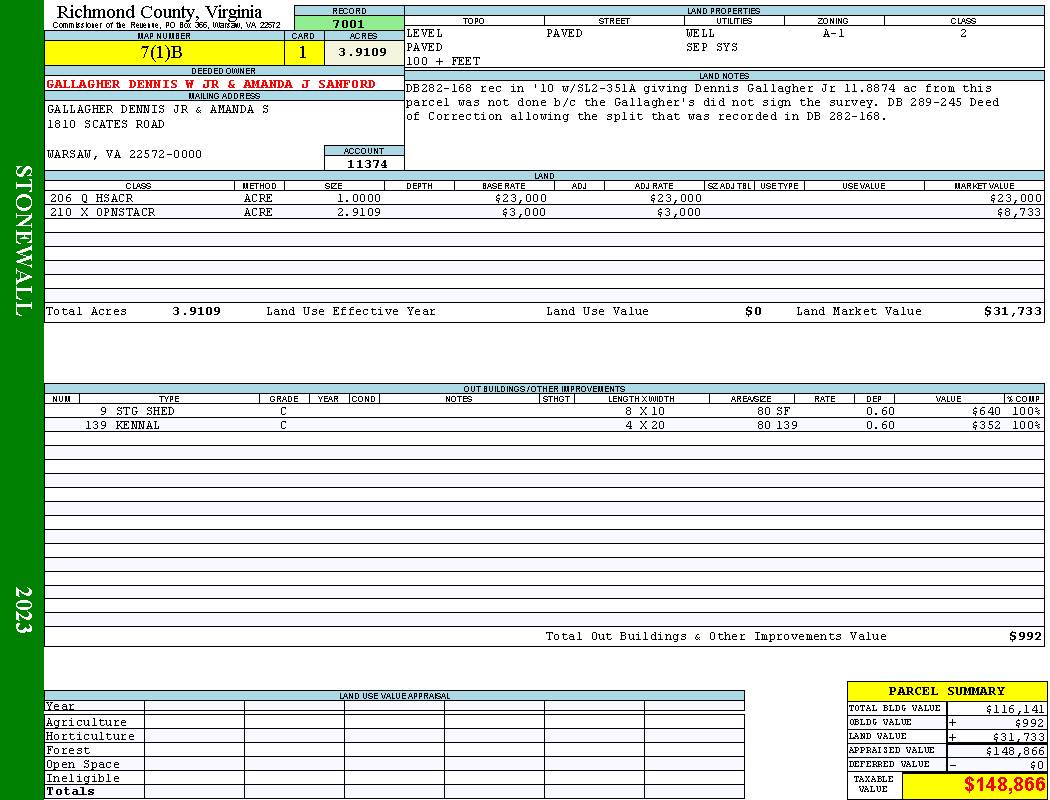
Task: Click the Forest row label
Action: (x=68, y=750)
